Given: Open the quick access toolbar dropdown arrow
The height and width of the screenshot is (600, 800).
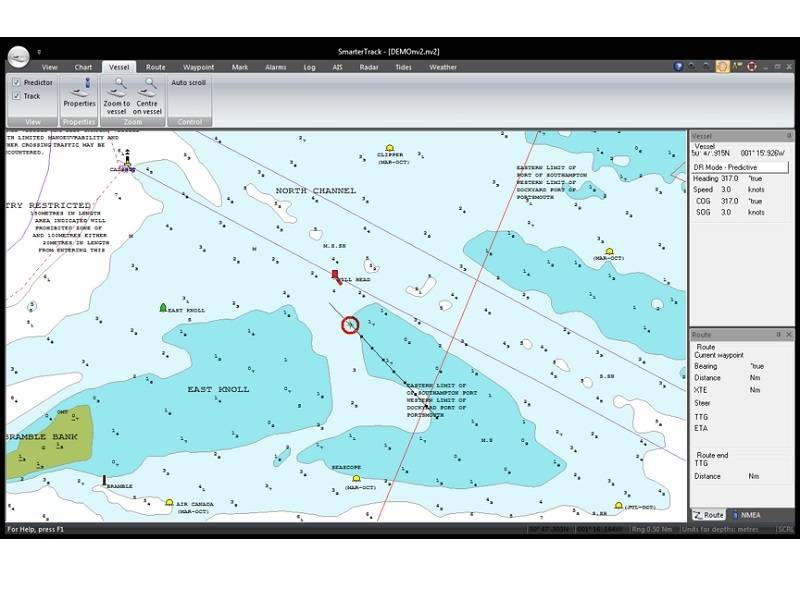Looking at the screenshot, I should 40,52.
